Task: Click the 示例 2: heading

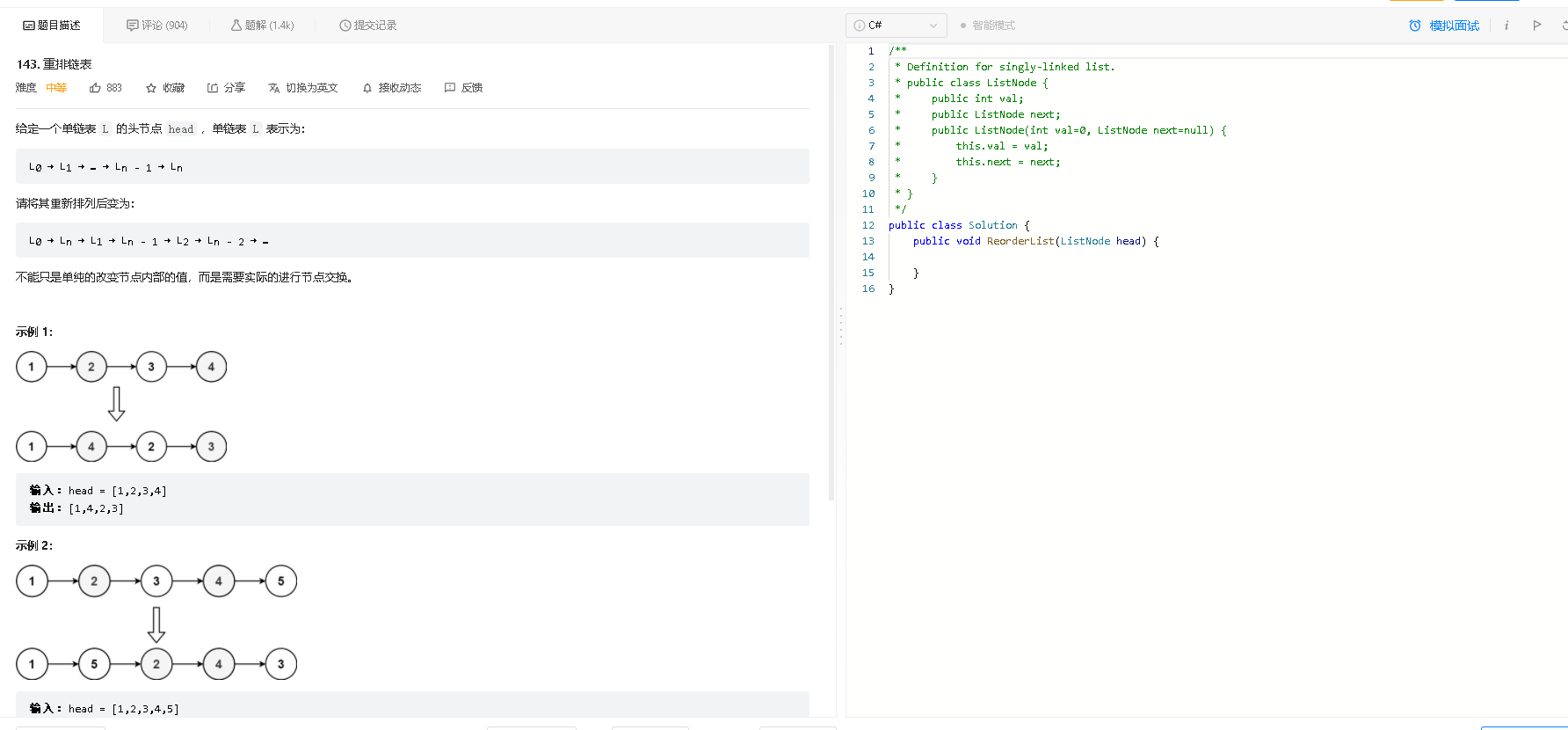Action: pos(34,545)
